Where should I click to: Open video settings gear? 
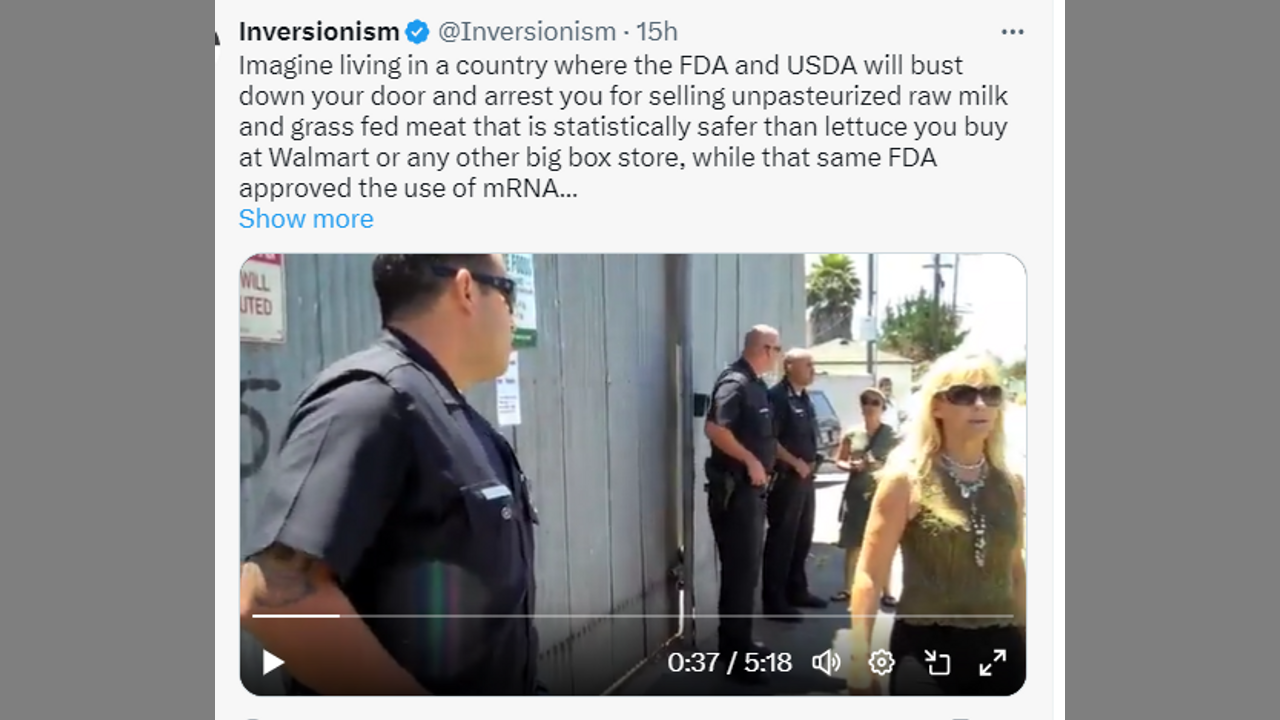(x=881, y=662)
